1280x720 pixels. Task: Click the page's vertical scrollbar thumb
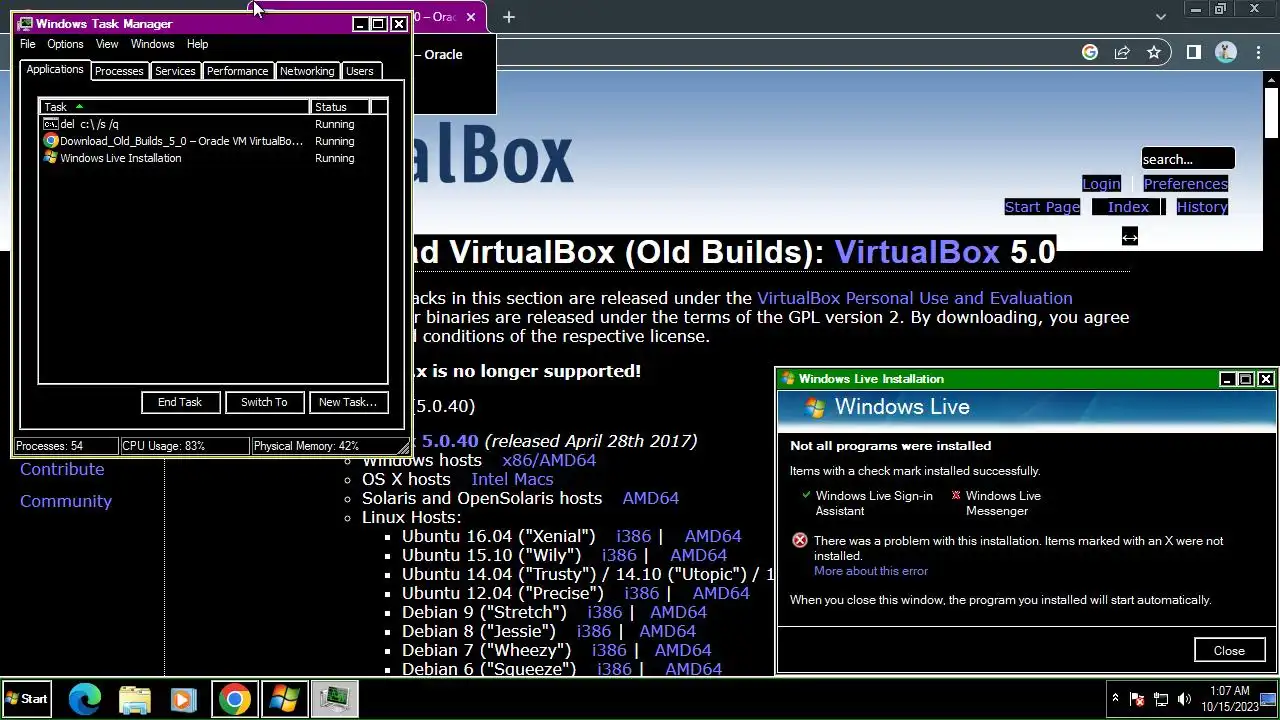coord(1271,114)
